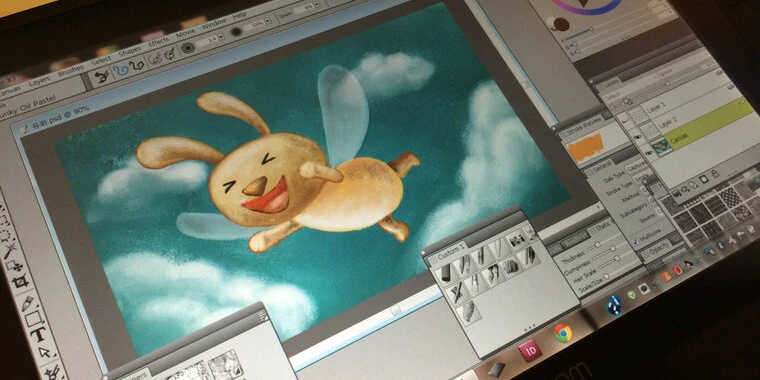760x380 pixels.
Task: Select the Text tool in toolbox
Action: click(38, 335)
